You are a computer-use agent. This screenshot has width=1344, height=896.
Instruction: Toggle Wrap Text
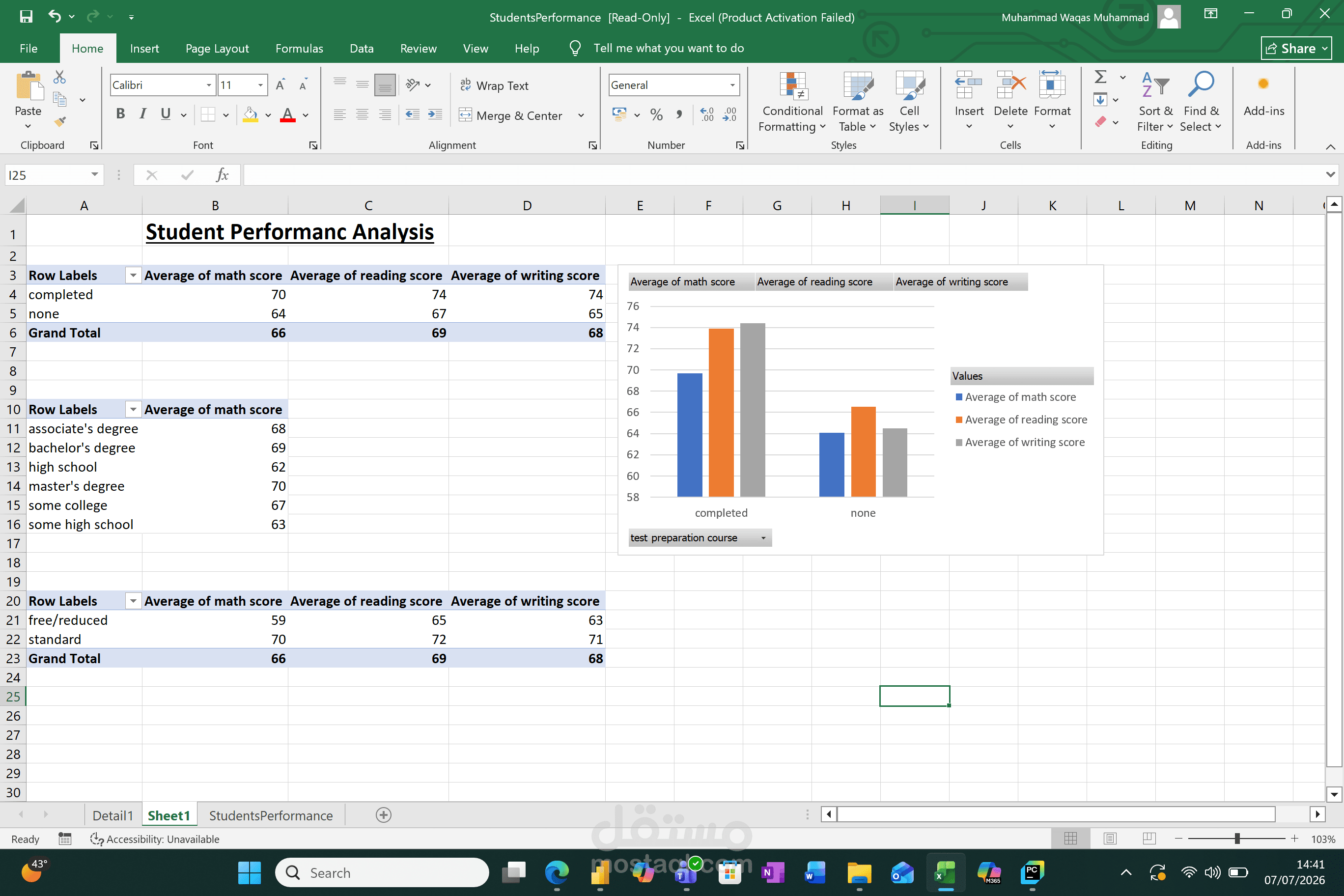point(494,85)
